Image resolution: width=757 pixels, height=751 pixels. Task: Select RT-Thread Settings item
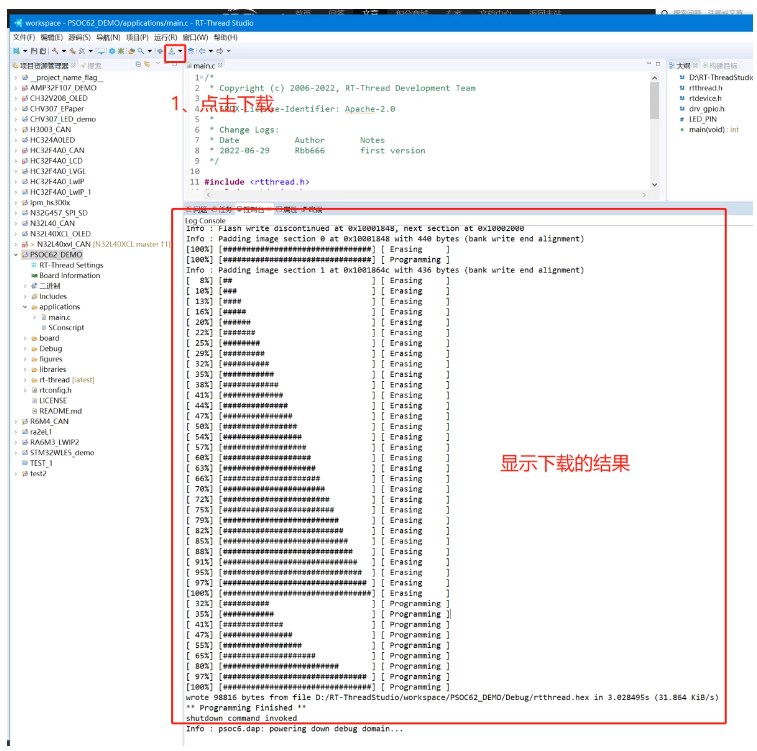(x=71, y=265)
